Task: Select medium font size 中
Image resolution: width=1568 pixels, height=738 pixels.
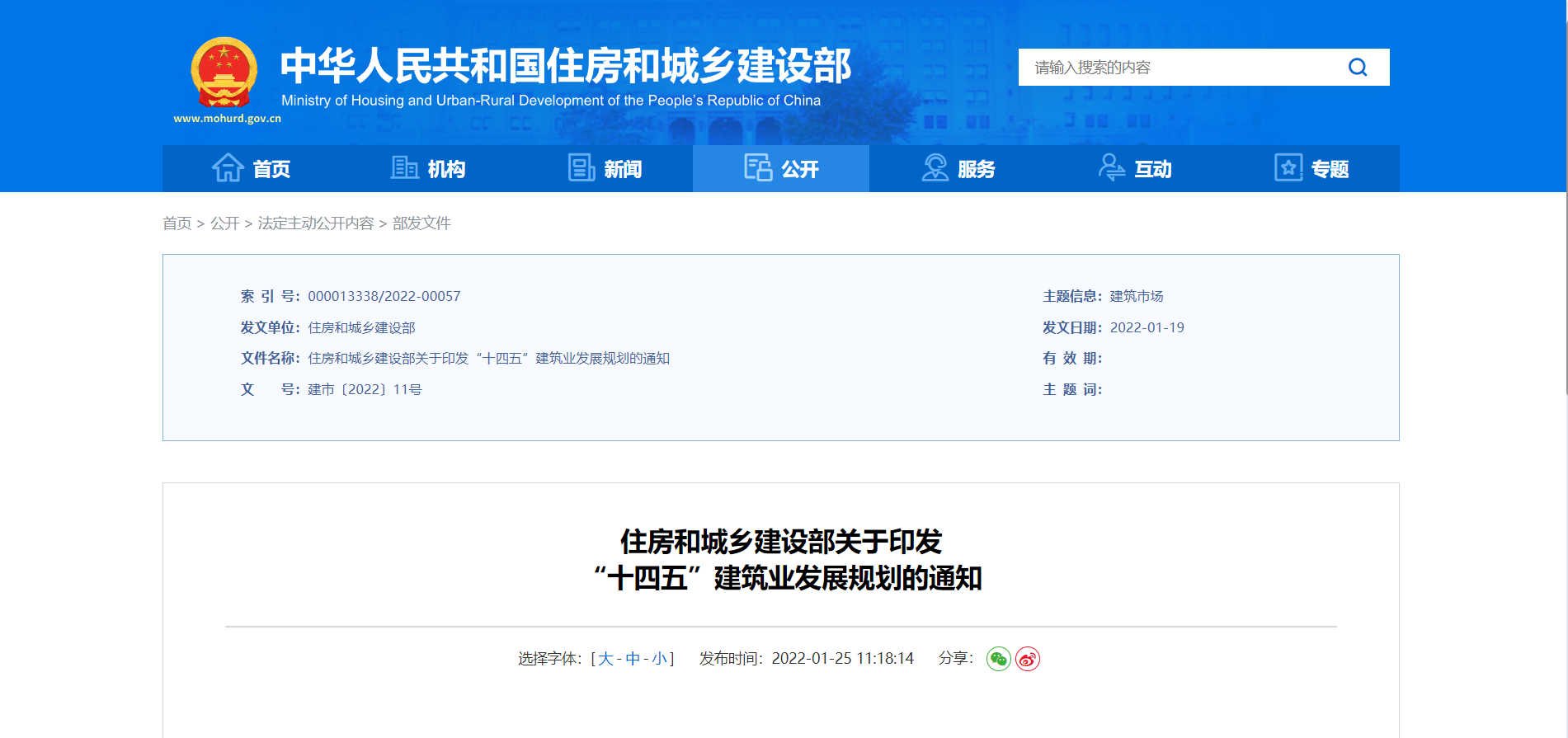Action: coord(633,659)
